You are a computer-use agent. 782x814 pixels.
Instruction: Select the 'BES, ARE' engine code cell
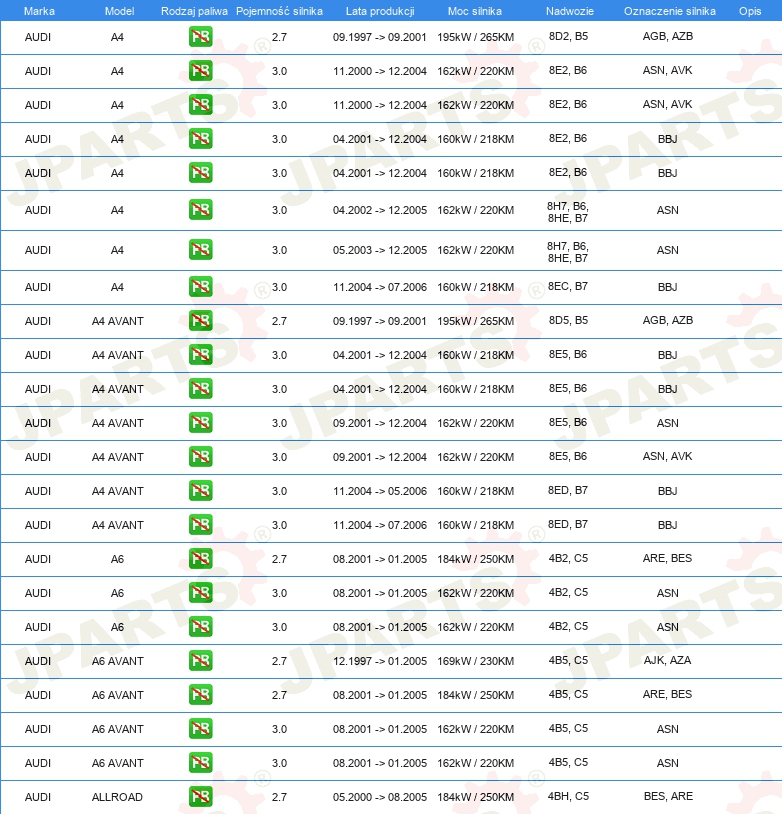click(x=668, y=796)
